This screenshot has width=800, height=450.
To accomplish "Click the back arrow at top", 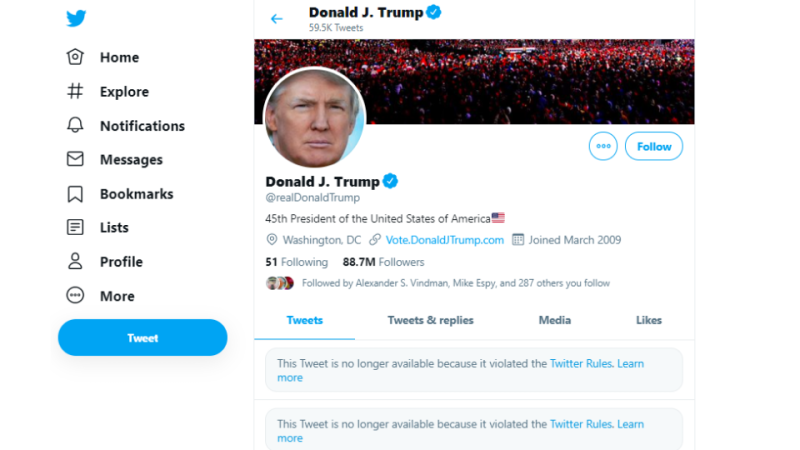I will 277,19.
